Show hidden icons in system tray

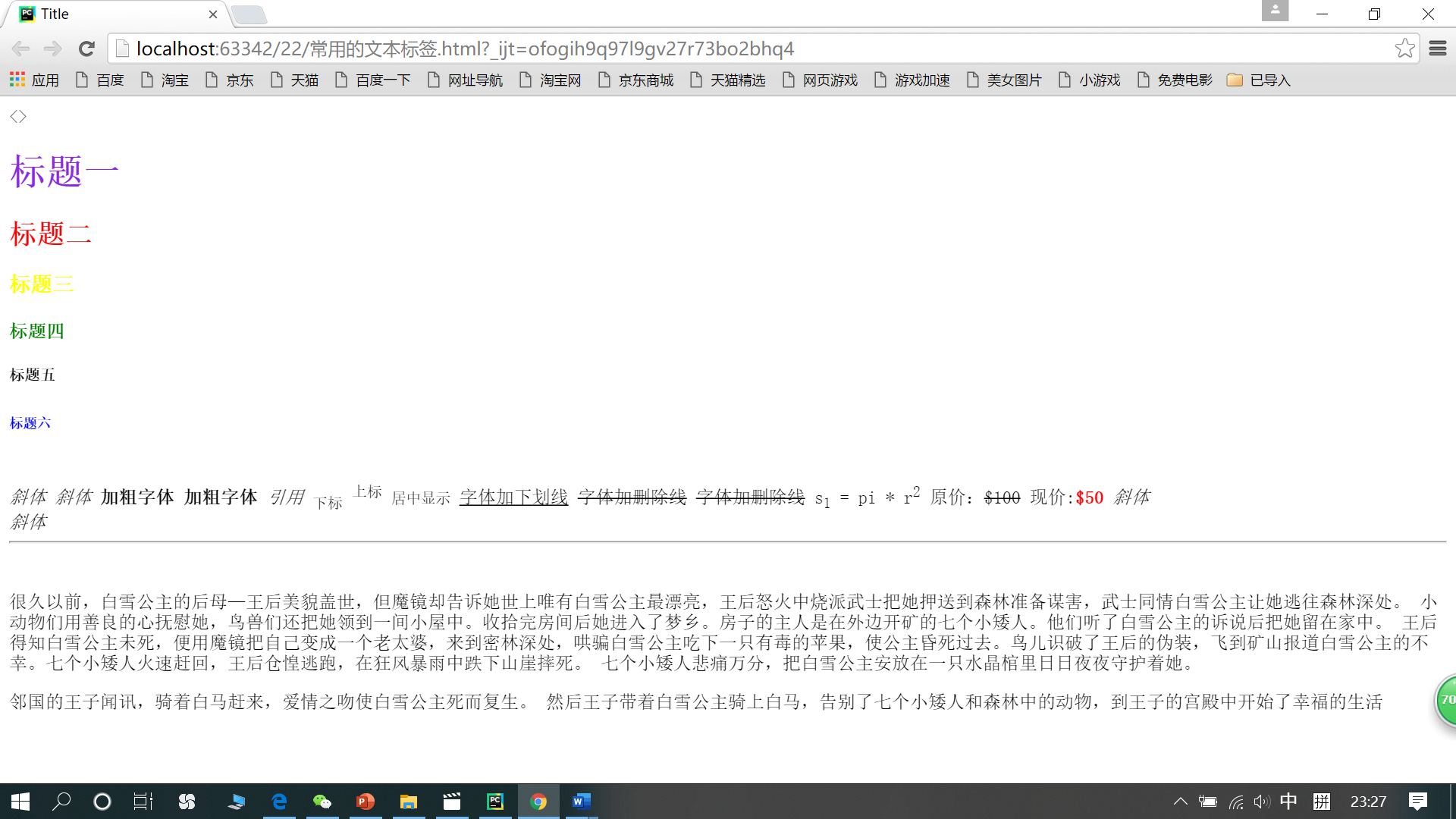click(x=1181, y=802)
